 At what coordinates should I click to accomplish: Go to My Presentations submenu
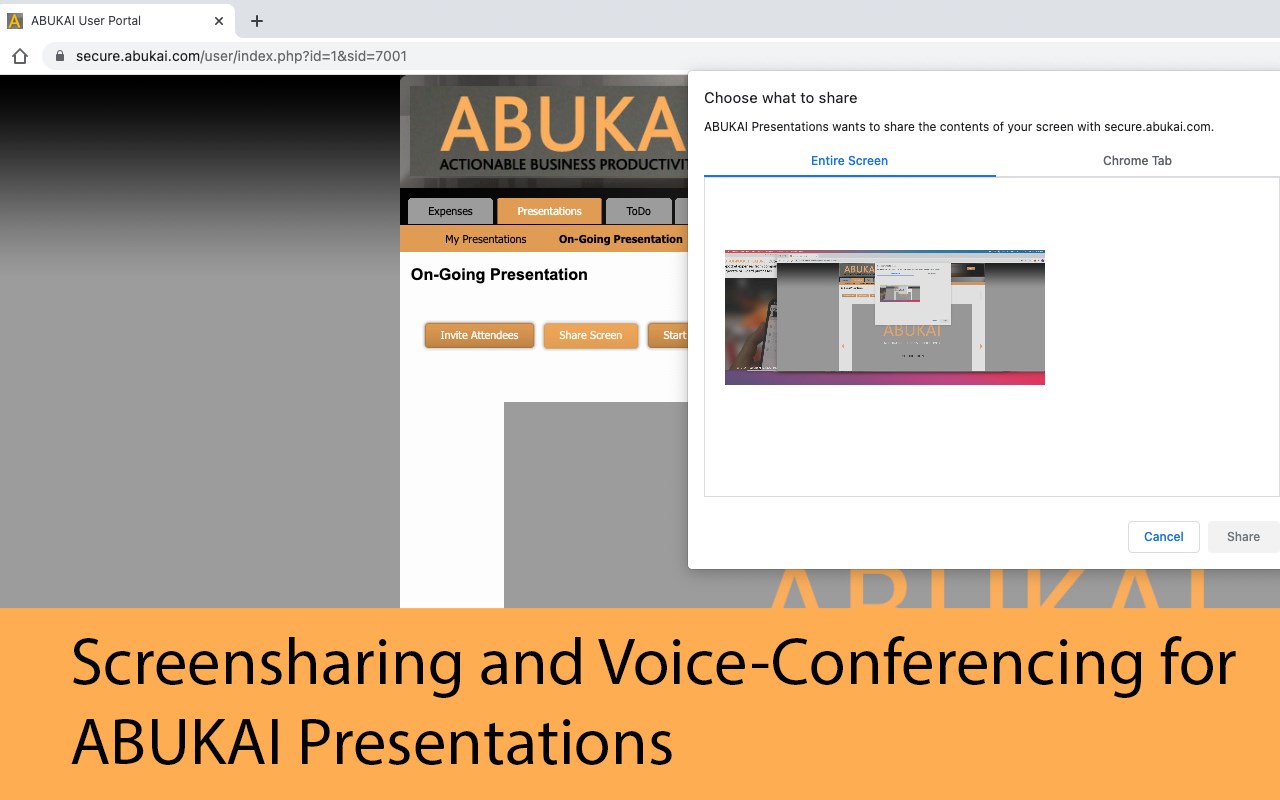[x=485, y=239]
